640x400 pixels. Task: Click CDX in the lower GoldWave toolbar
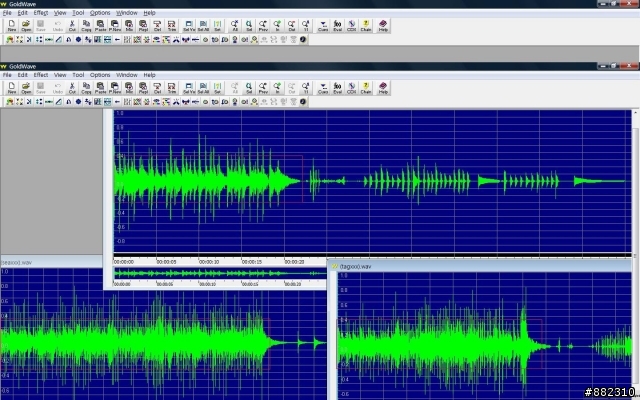(351, 87)
